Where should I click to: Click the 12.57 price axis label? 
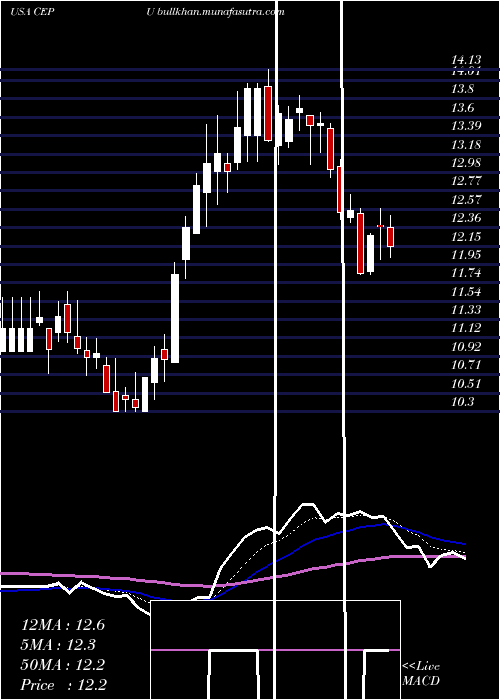point(466,200)
